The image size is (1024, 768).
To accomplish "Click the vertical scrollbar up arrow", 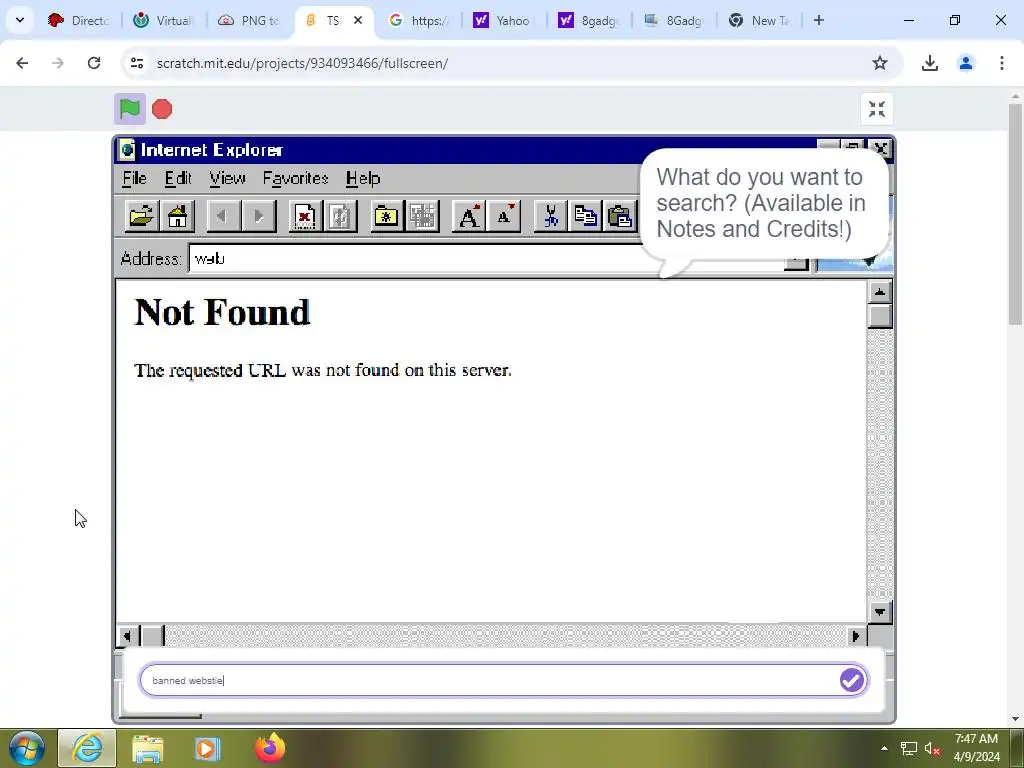I will tap(880, 292).
